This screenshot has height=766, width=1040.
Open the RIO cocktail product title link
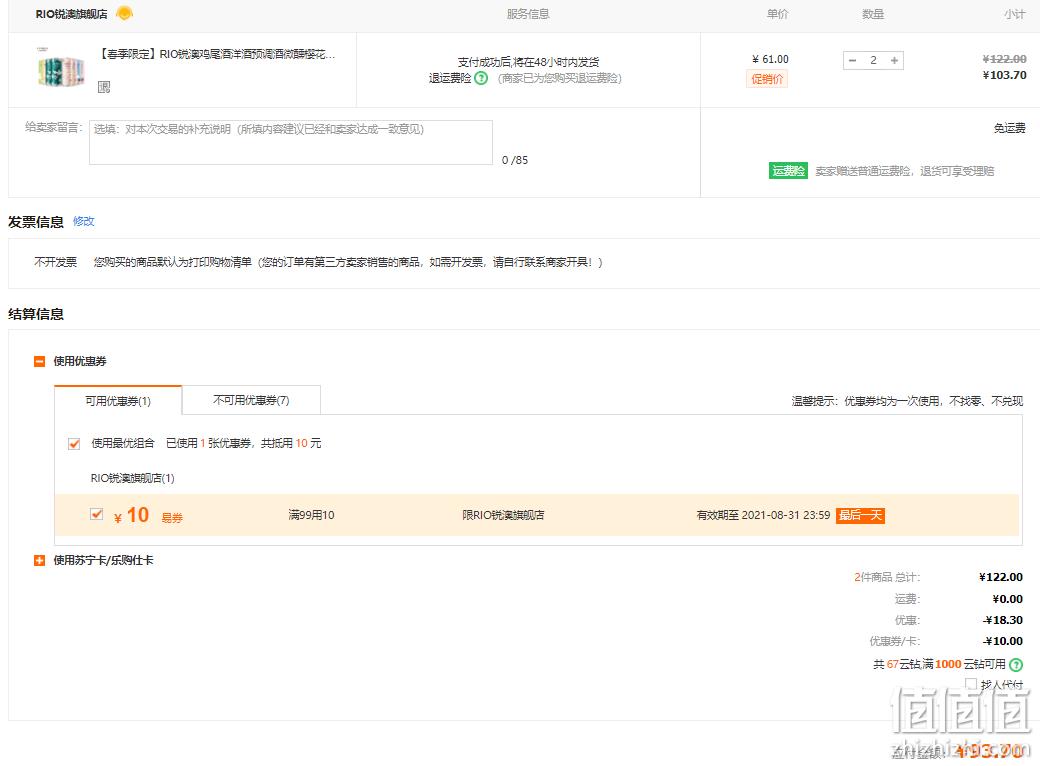(217, 54)
